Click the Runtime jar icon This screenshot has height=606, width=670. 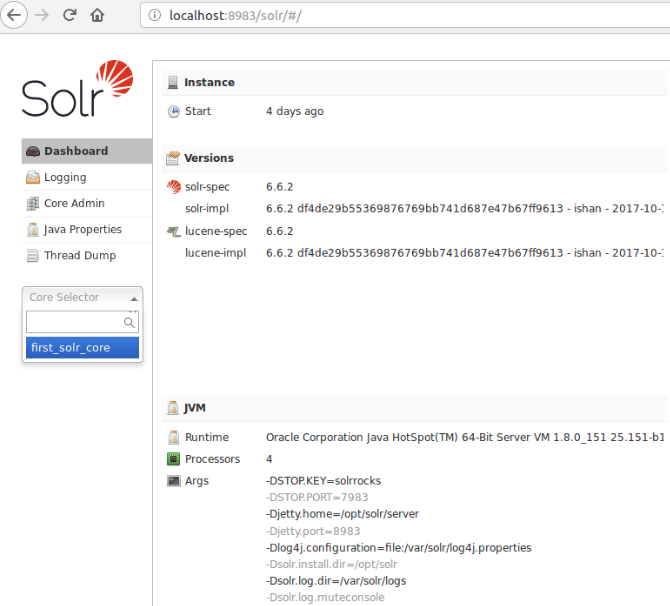click(x=173, y=437)
